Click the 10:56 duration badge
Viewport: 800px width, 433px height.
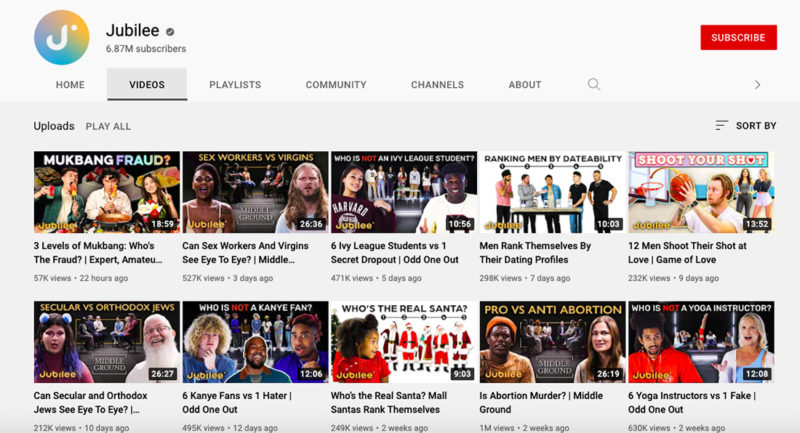point(459,224)
